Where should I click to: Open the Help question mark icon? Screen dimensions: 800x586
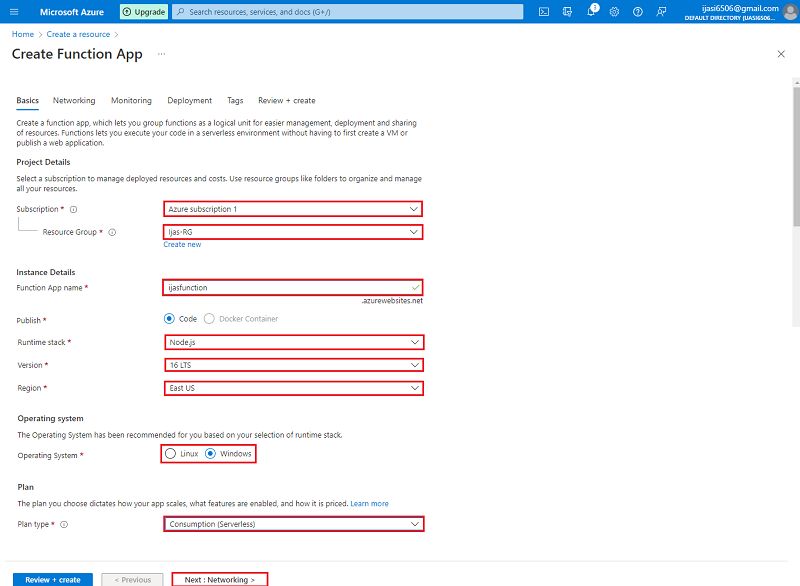(x=637, y=11)
